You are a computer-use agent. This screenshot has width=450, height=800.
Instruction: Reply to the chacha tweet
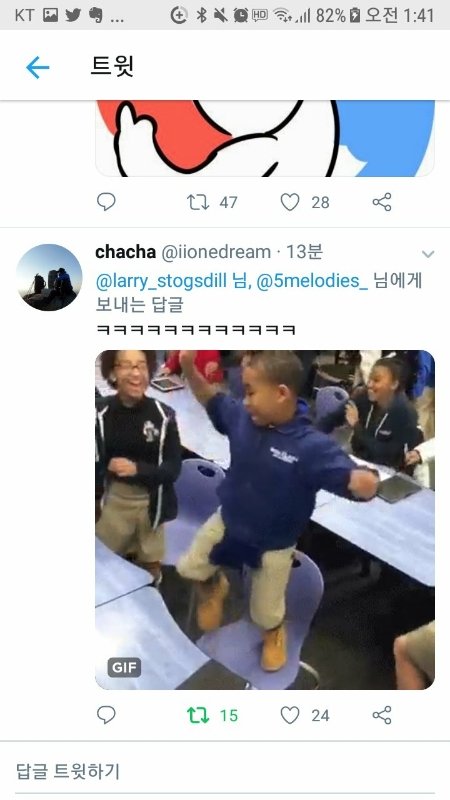(106, 715)
